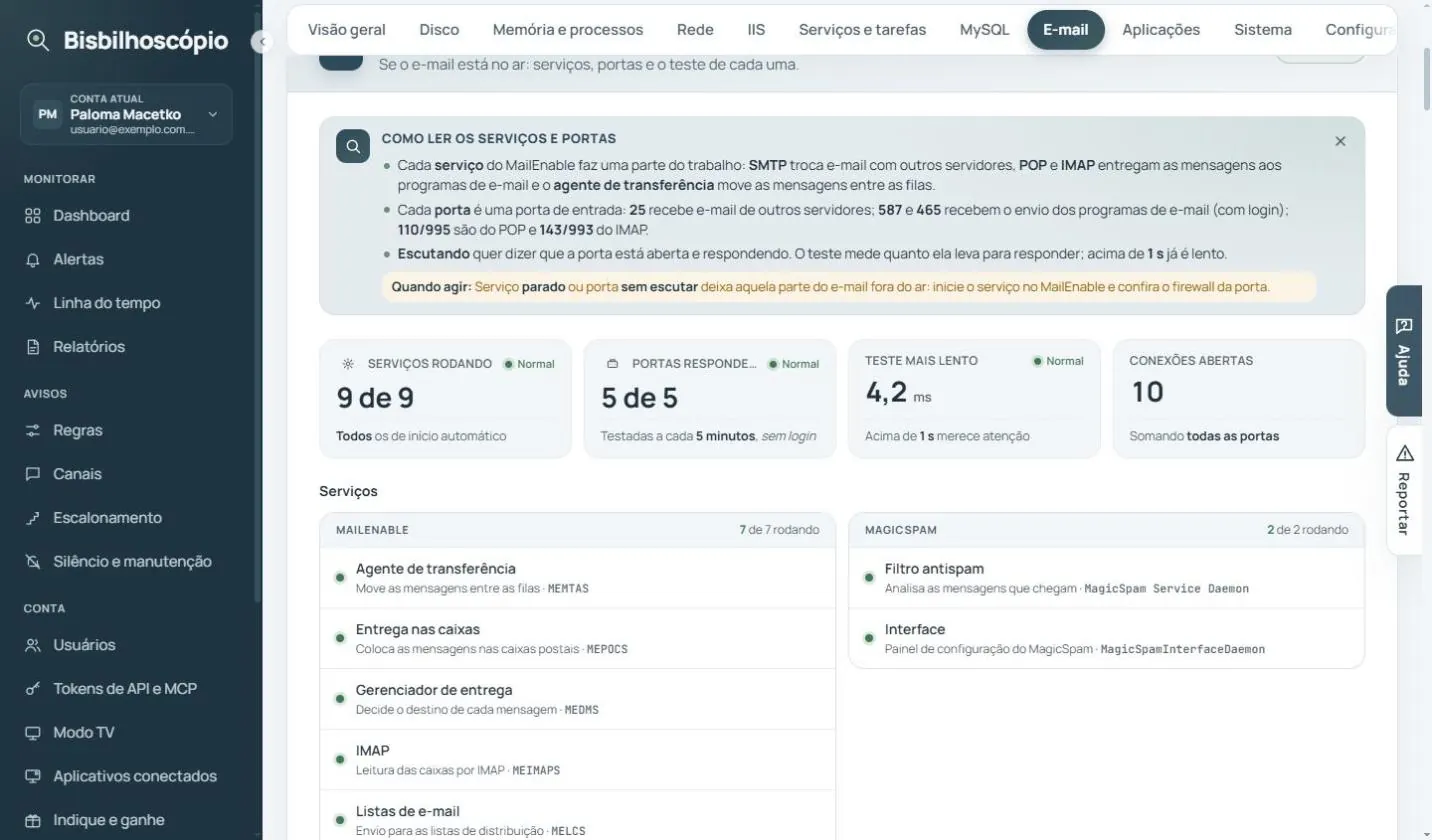1432x840 pixels.
Task: Click the '4,2 ms' teste mais lento value
Action: [x=898, y=392]
